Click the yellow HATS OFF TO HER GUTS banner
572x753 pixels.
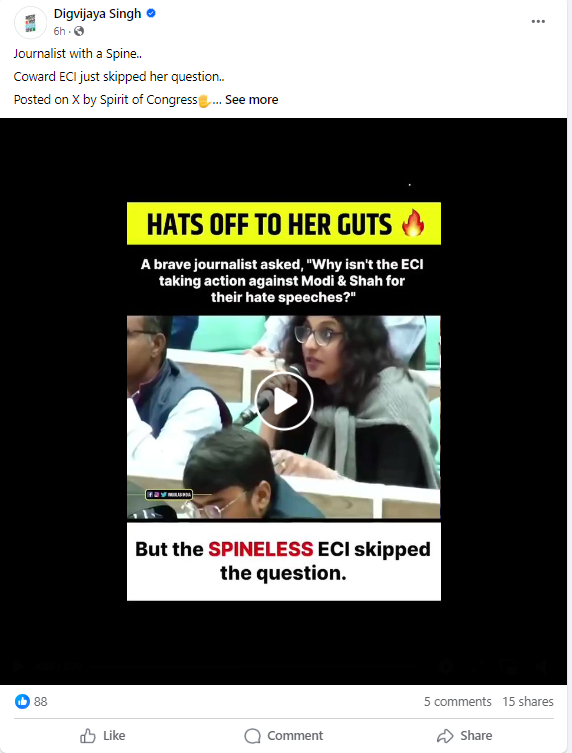click(284, 224)
